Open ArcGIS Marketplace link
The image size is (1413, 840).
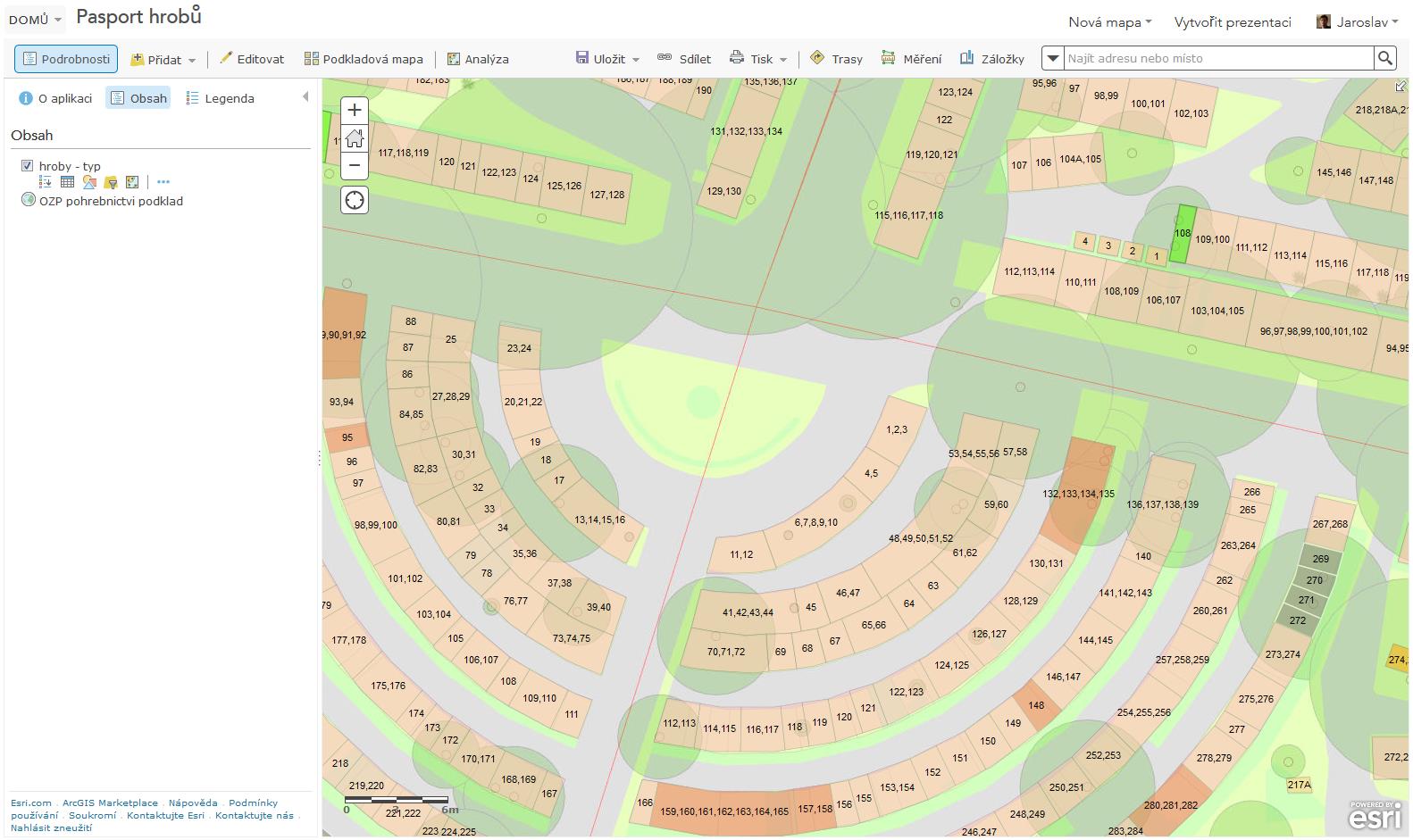coord(110,803)
